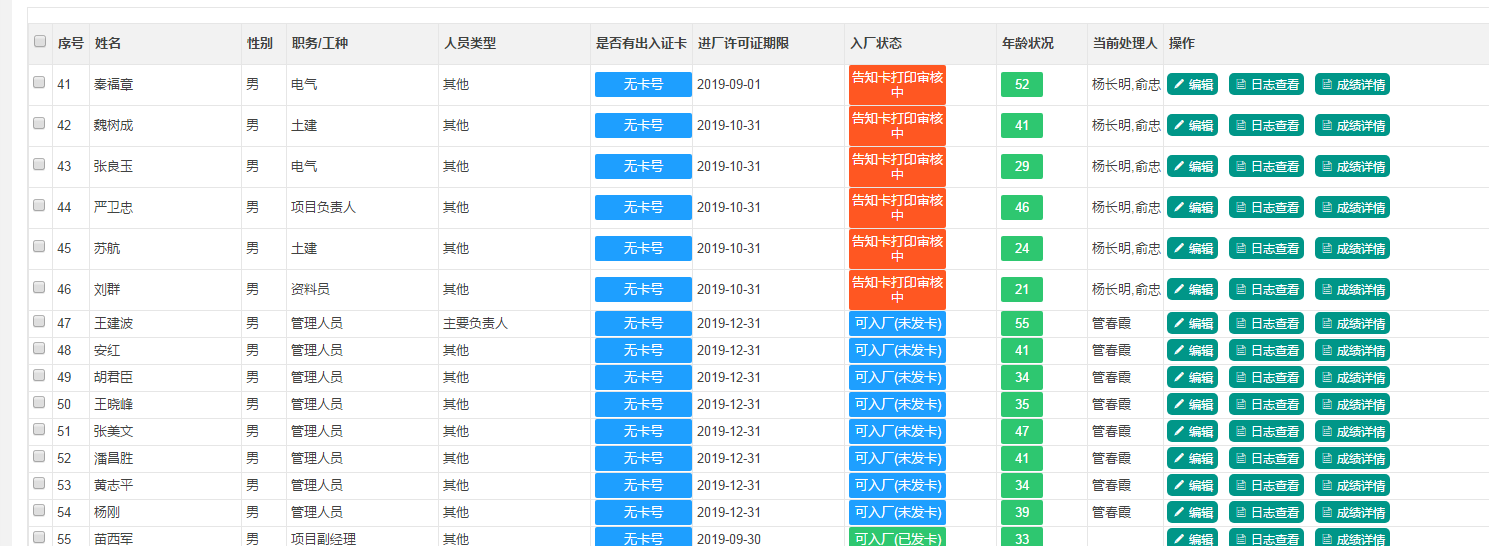Screen dimensions: 1489x546
Task: Check the box for row 41 秦福章
Action: click(39, 83)
